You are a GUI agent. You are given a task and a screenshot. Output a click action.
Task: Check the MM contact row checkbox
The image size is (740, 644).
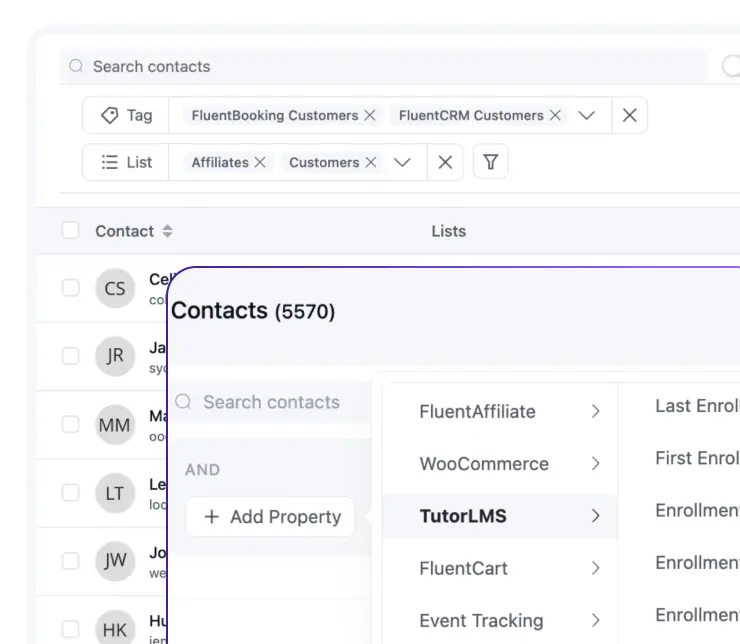pos(71,424)
